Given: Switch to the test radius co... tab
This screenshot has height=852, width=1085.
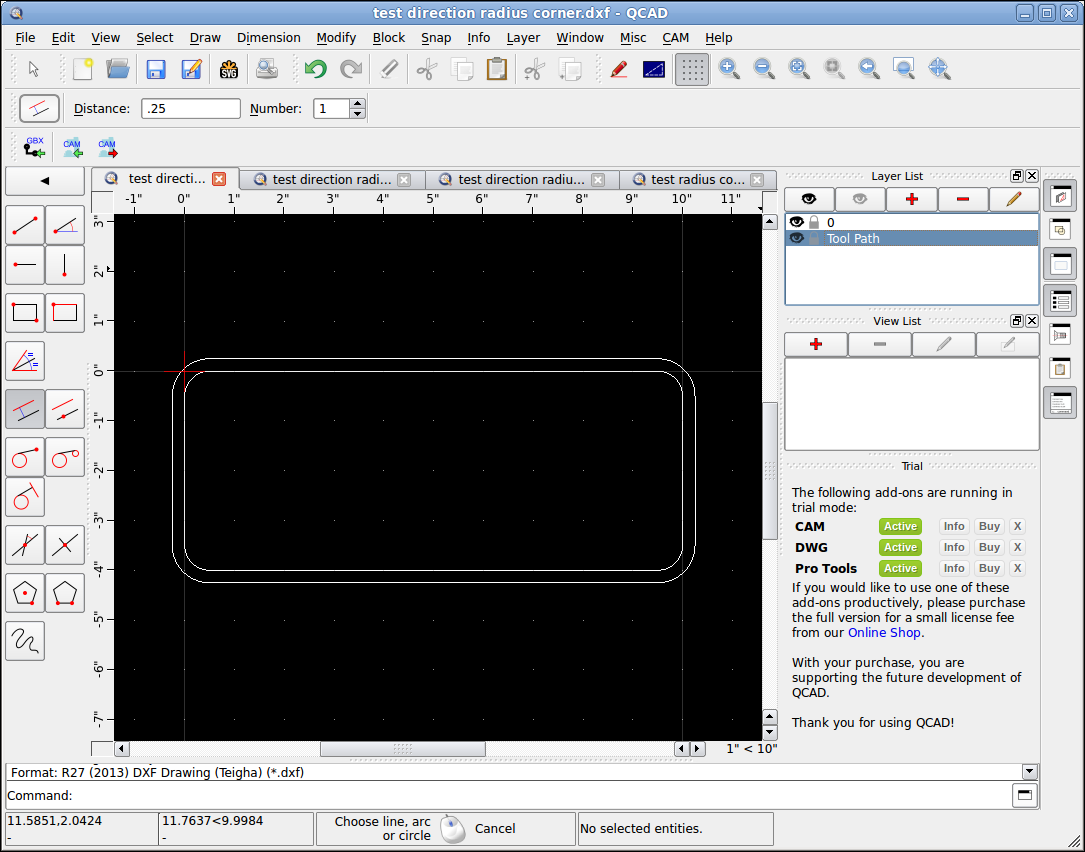Looking at the screenshot, I should coord(698,180).
